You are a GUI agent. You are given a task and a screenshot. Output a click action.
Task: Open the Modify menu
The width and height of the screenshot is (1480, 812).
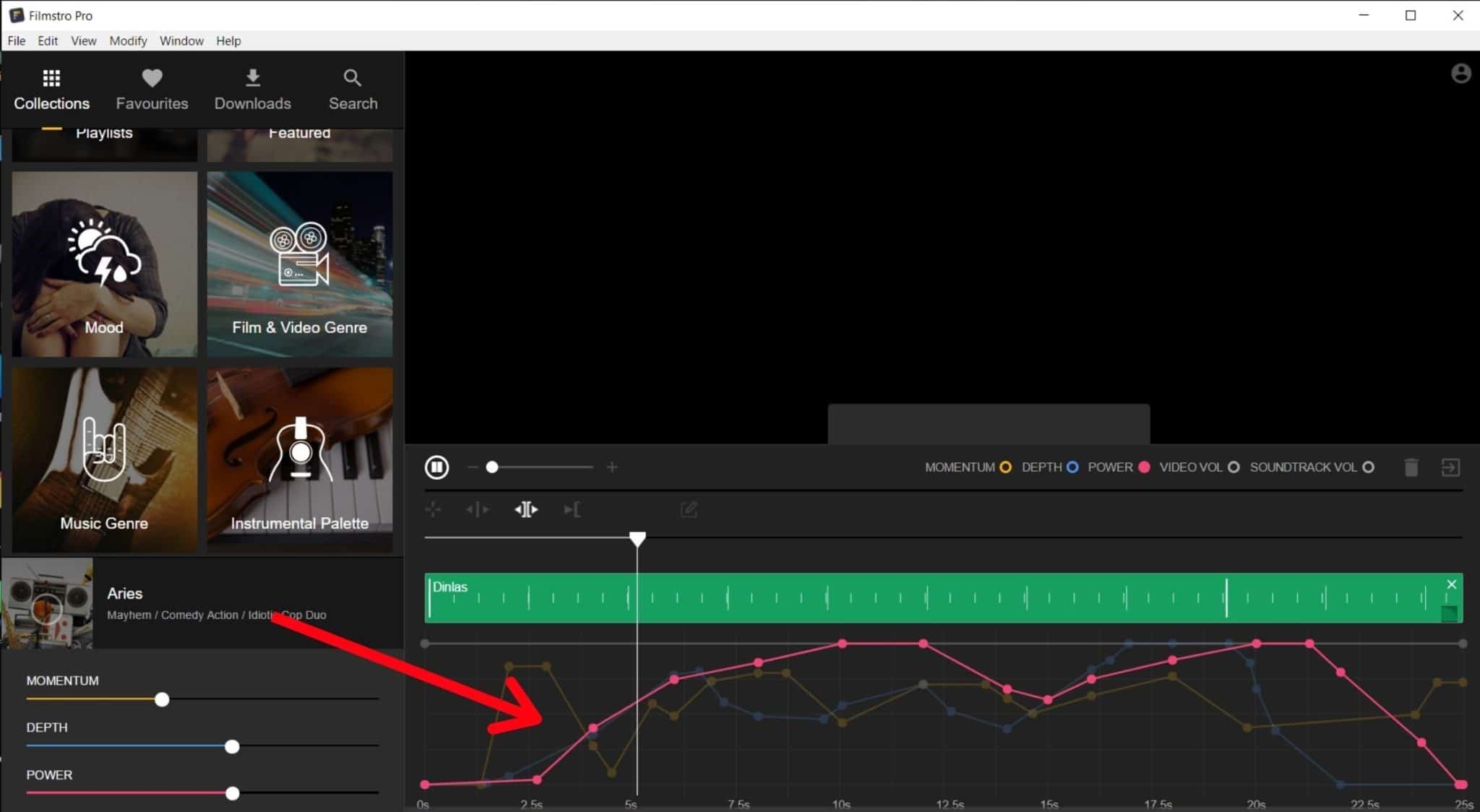pos(128,41)
